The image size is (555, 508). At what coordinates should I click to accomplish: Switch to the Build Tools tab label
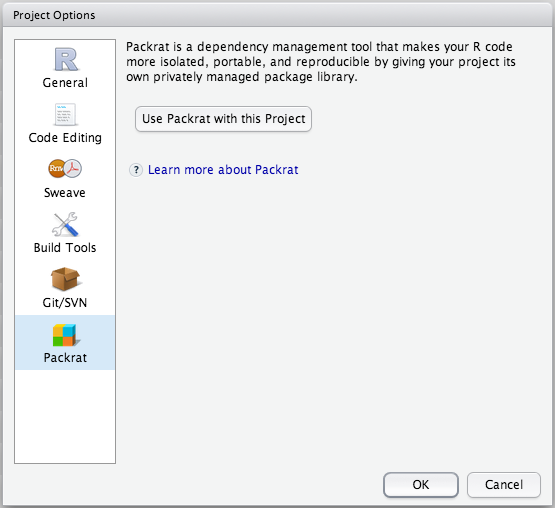coord(65,248)
